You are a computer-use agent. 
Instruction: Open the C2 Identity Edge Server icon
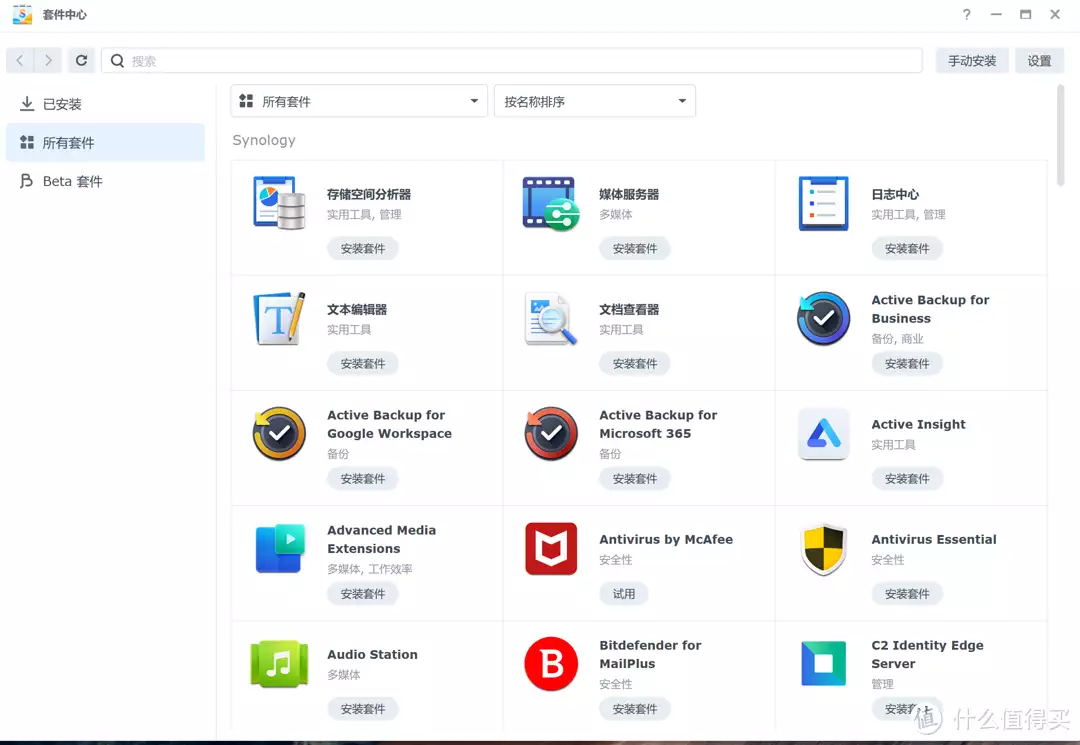coord(823,664)
